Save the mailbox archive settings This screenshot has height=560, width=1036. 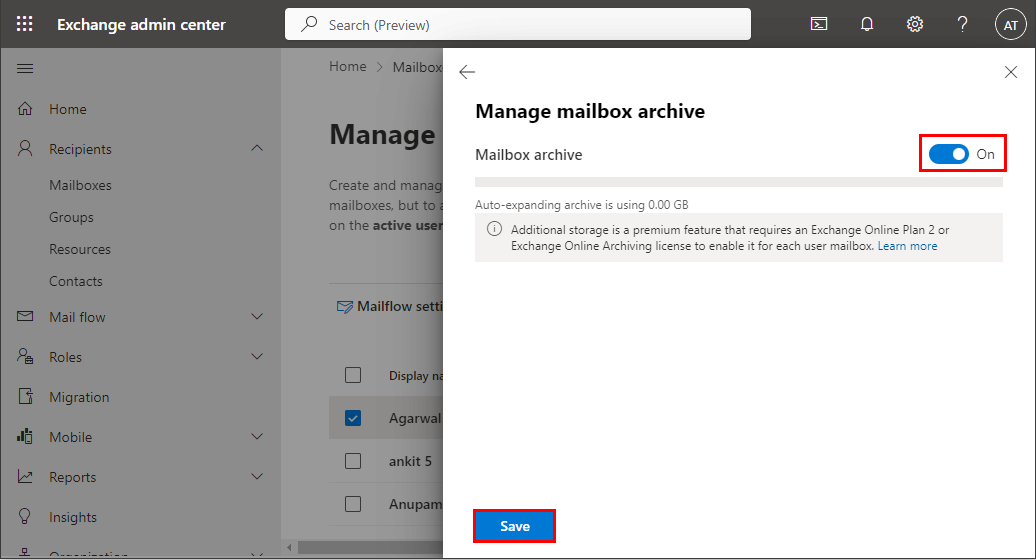(515, 526)
